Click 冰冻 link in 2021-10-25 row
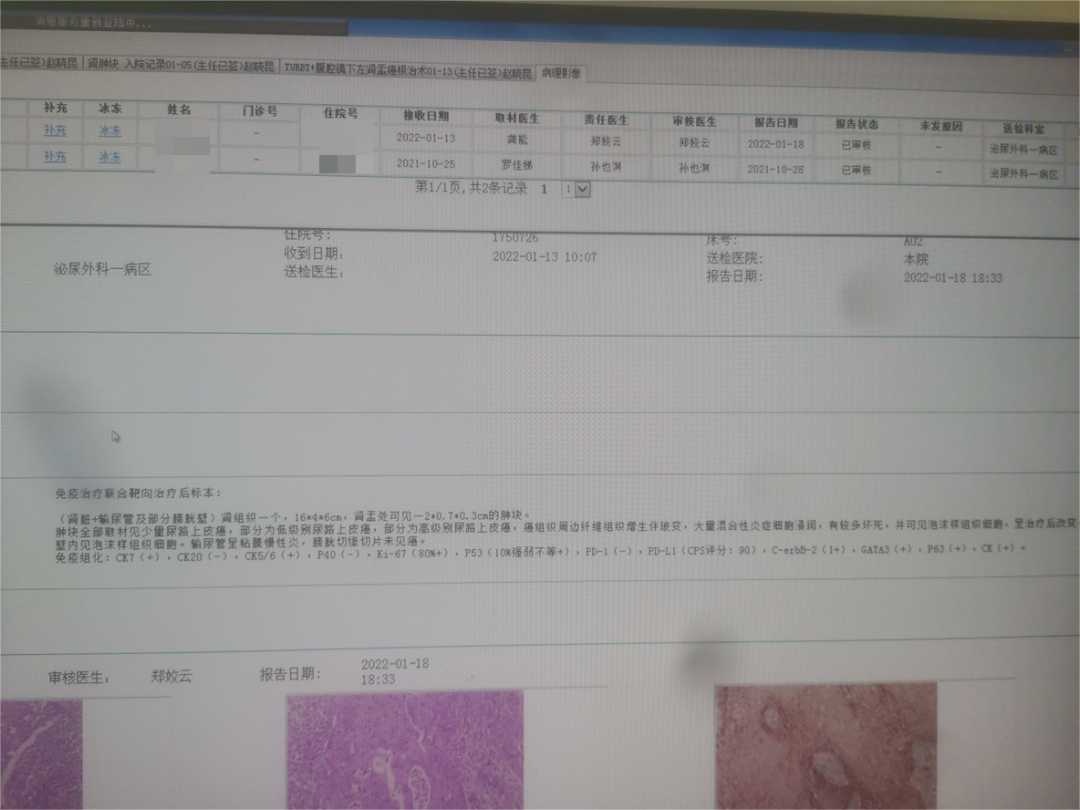 coord(110,157)
